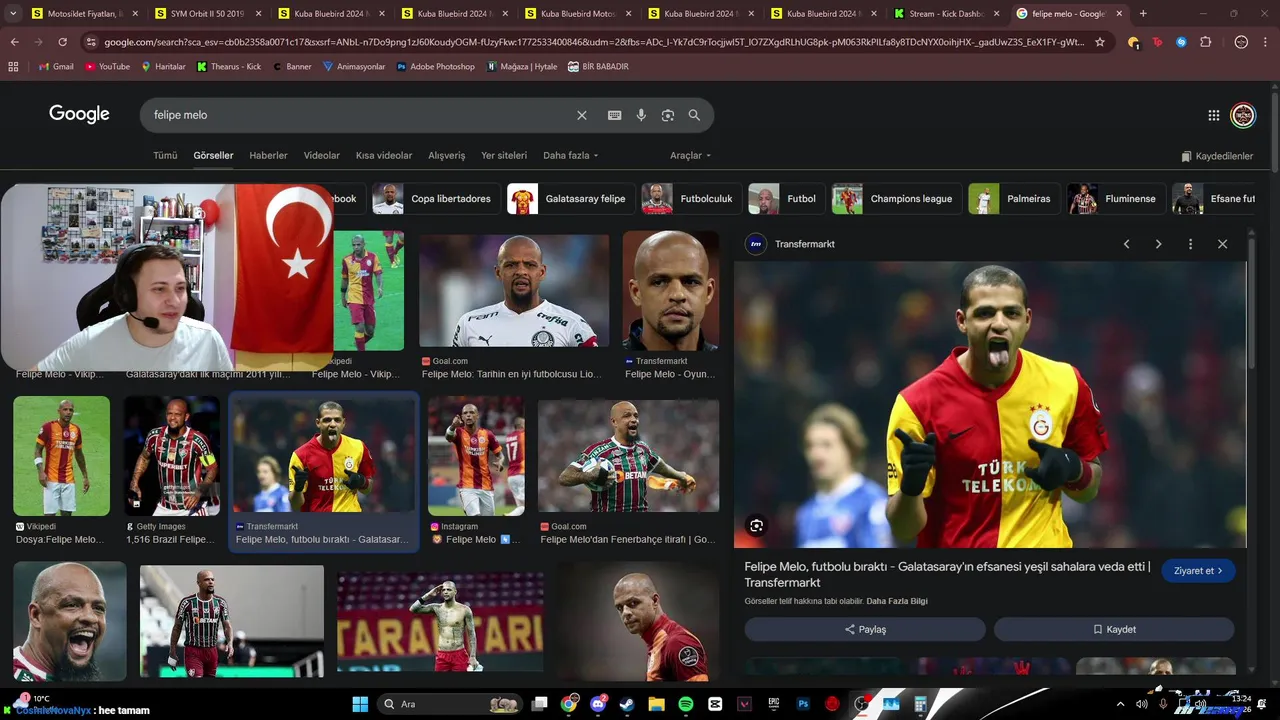Image resolution: width=1280 pixels, height=720 pixels.
Task: Open the Mağaza | Hytale bookmark
Action: coord(523,66)
